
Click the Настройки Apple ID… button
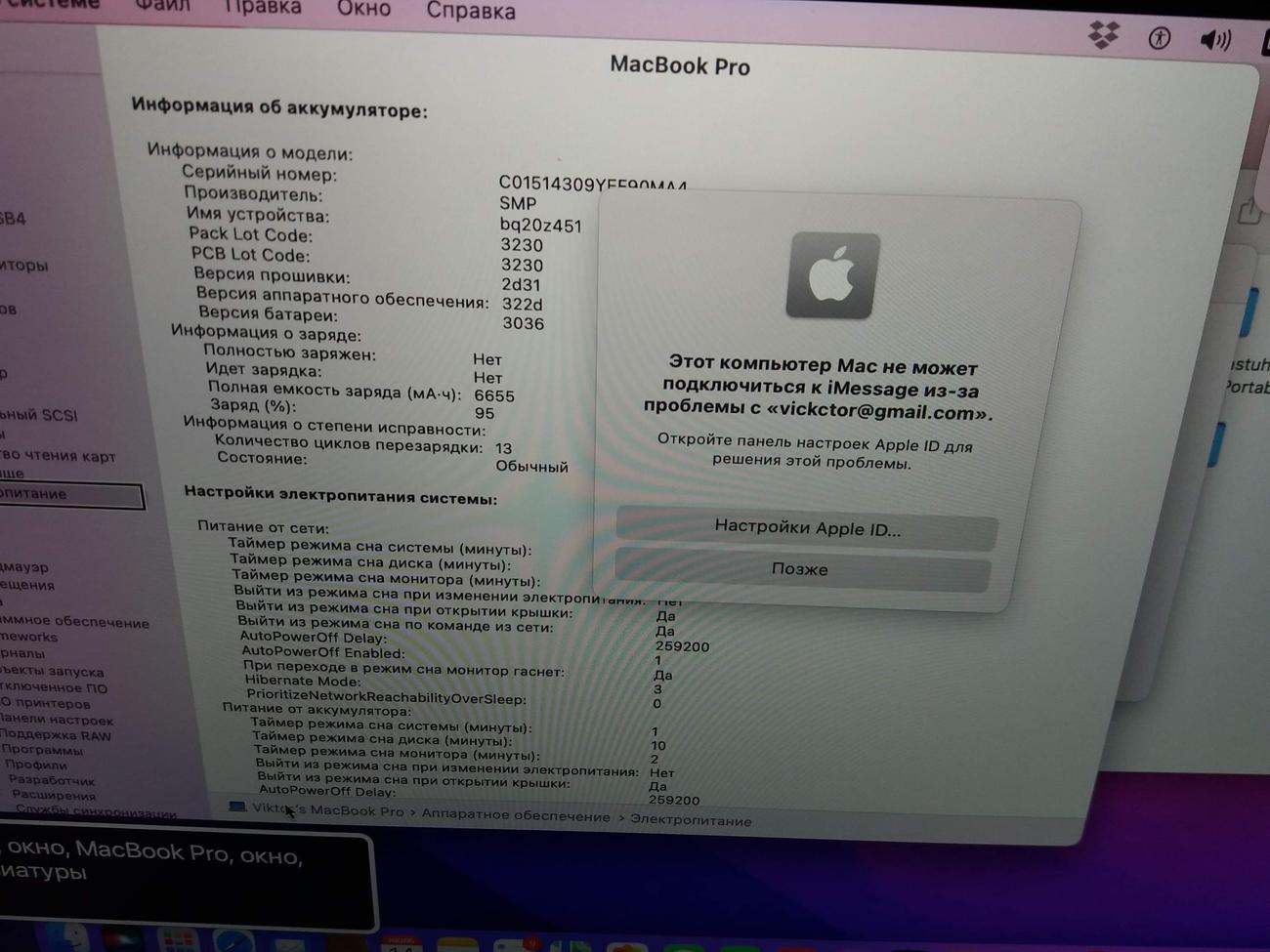pos(807,528)
